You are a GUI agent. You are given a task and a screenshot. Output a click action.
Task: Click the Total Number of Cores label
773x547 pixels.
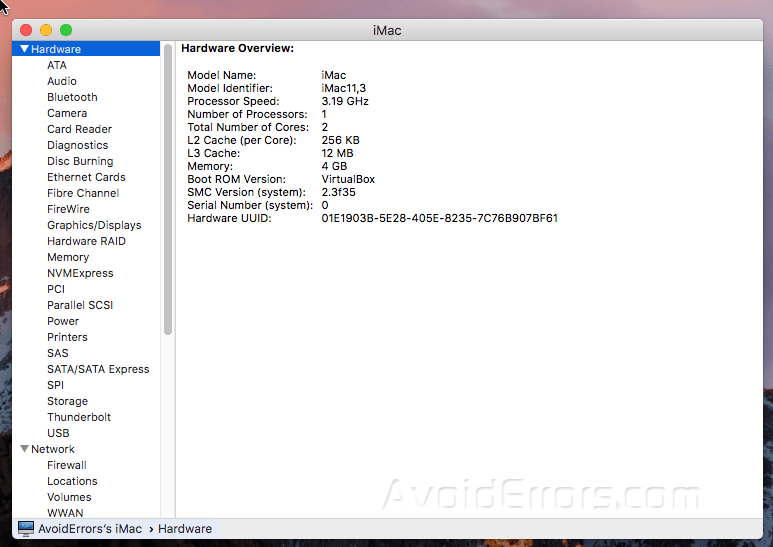(248, 127)
